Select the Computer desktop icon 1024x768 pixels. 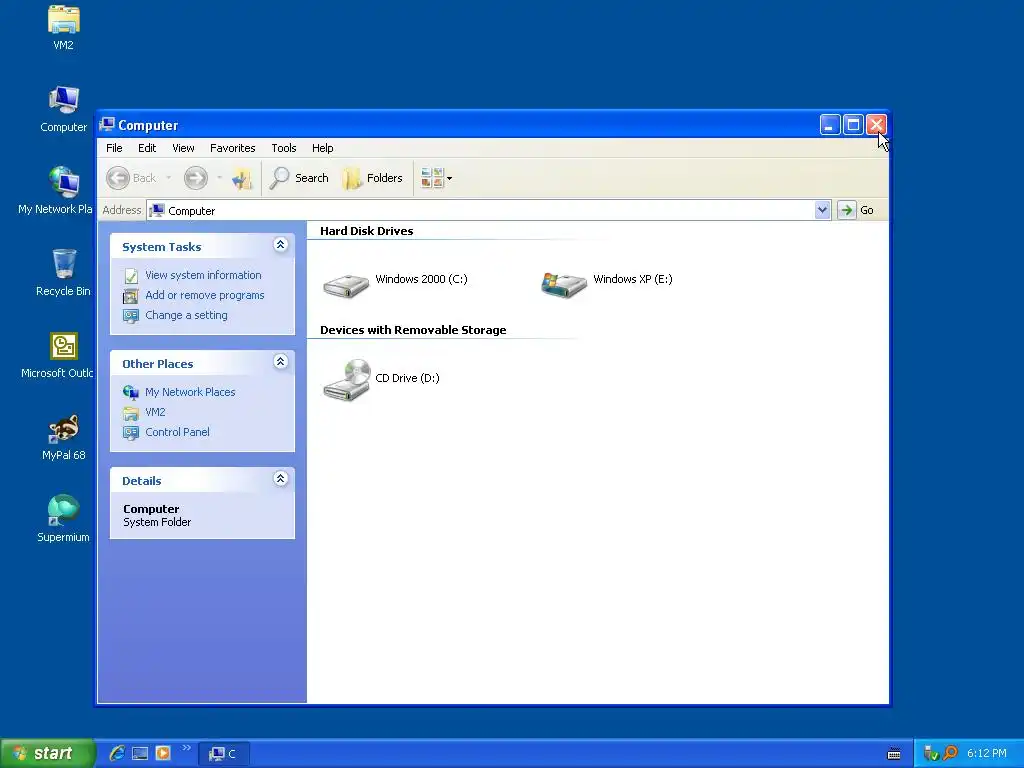click(63, 102)
